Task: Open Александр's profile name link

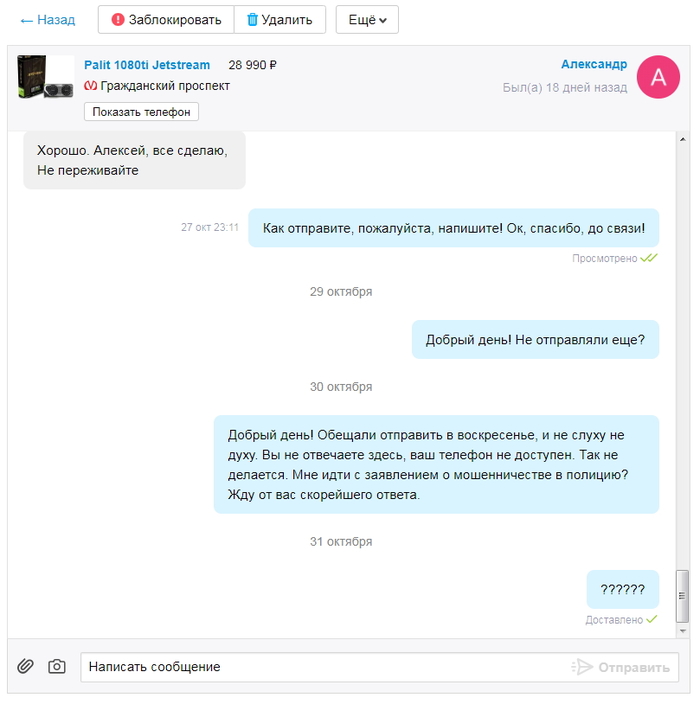Action: (x=594, y=64)
